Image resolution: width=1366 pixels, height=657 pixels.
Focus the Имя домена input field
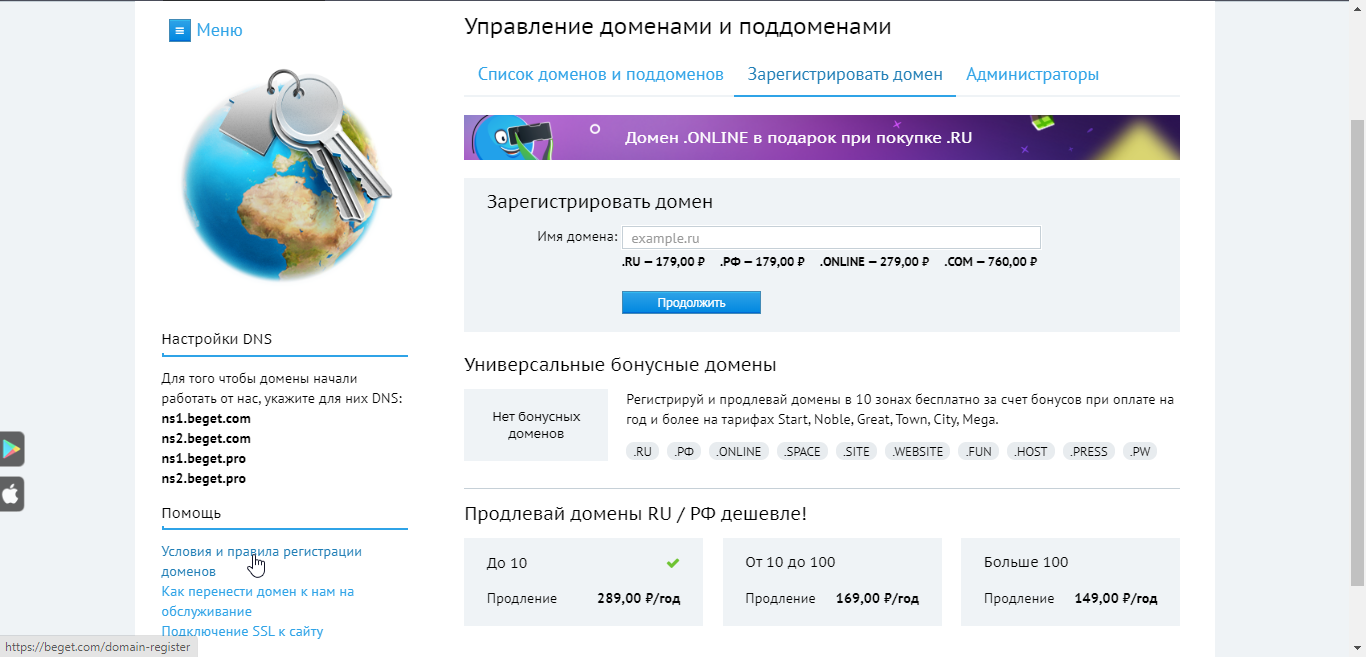coord(831,238)
